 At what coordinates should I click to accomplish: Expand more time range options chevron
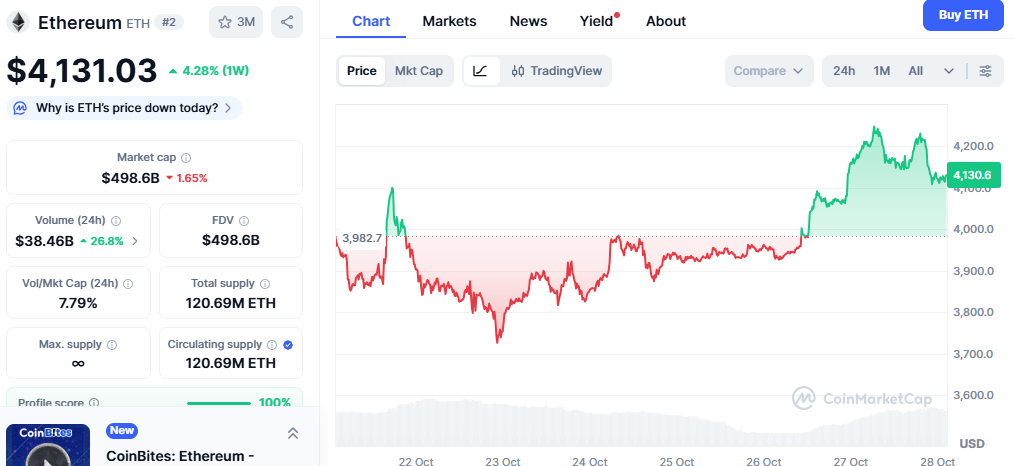click(948, 71)
